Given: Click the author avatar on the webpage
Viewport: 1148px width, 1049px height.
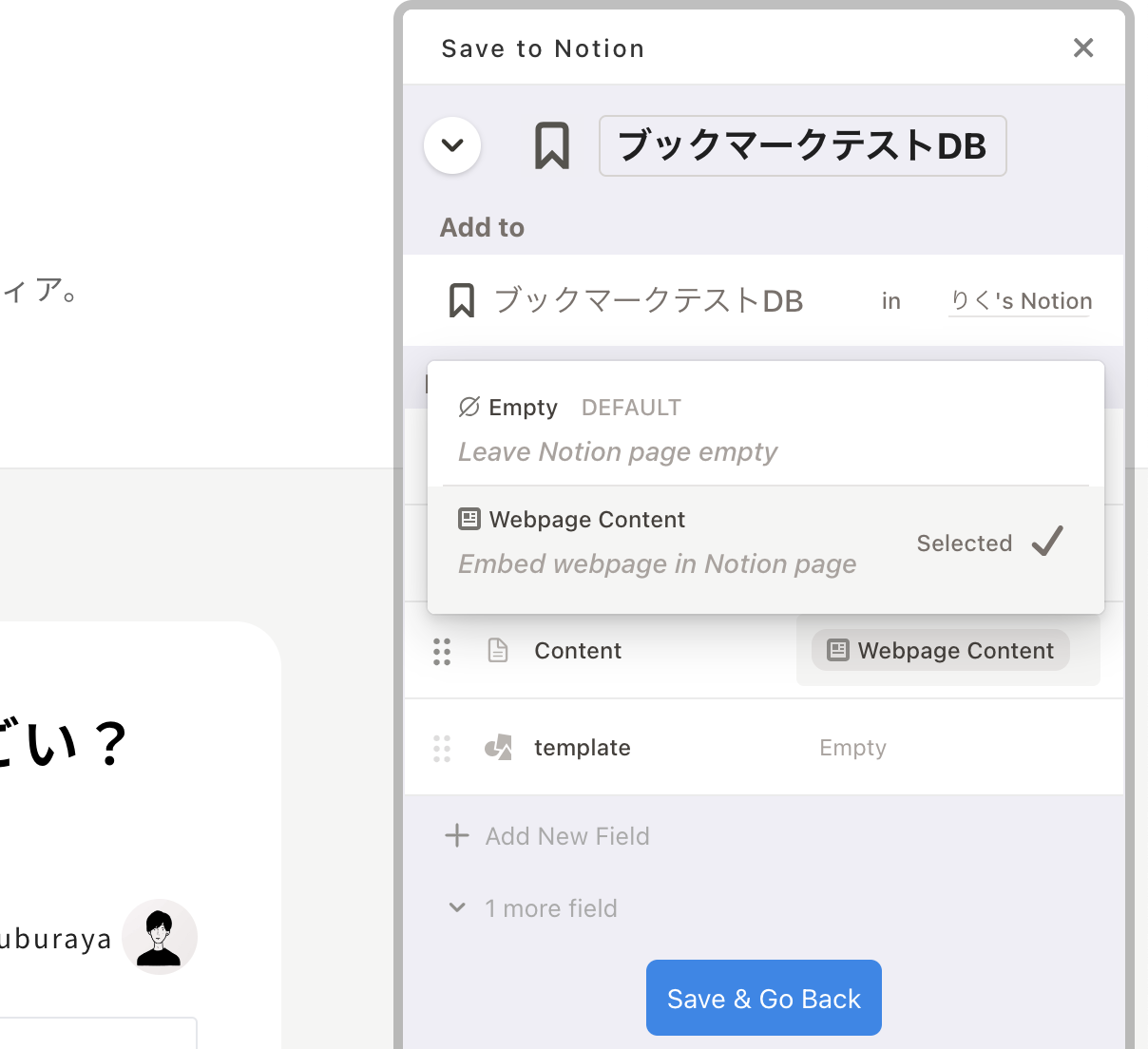Looking at the screenshot, I should coord(160,937).
